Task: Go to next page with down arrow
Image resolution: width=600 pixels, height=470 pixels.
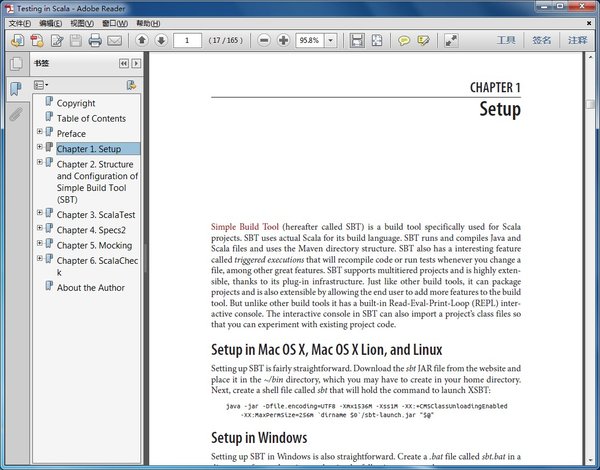Action: [x=161, y=40]
